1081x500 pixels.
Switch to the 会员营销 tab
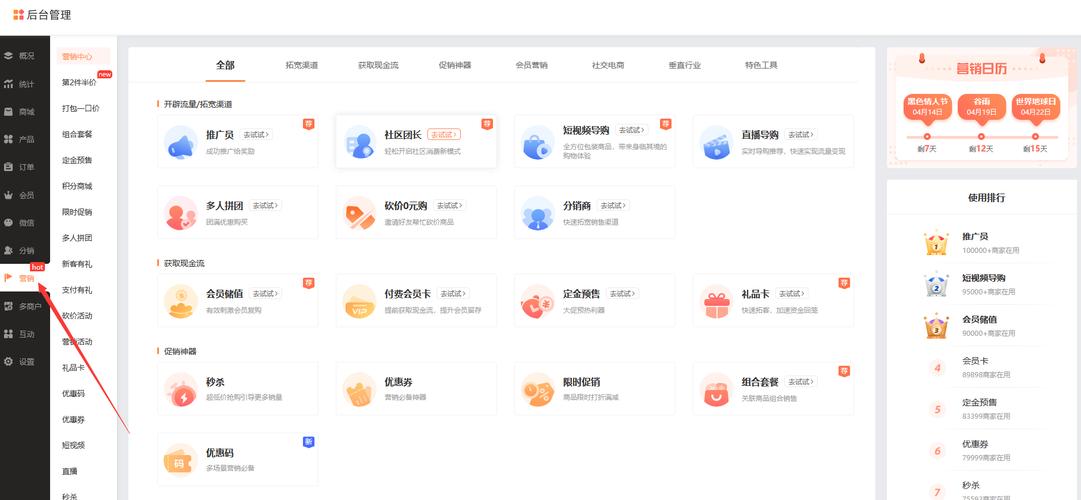click(x=531, y=65)
